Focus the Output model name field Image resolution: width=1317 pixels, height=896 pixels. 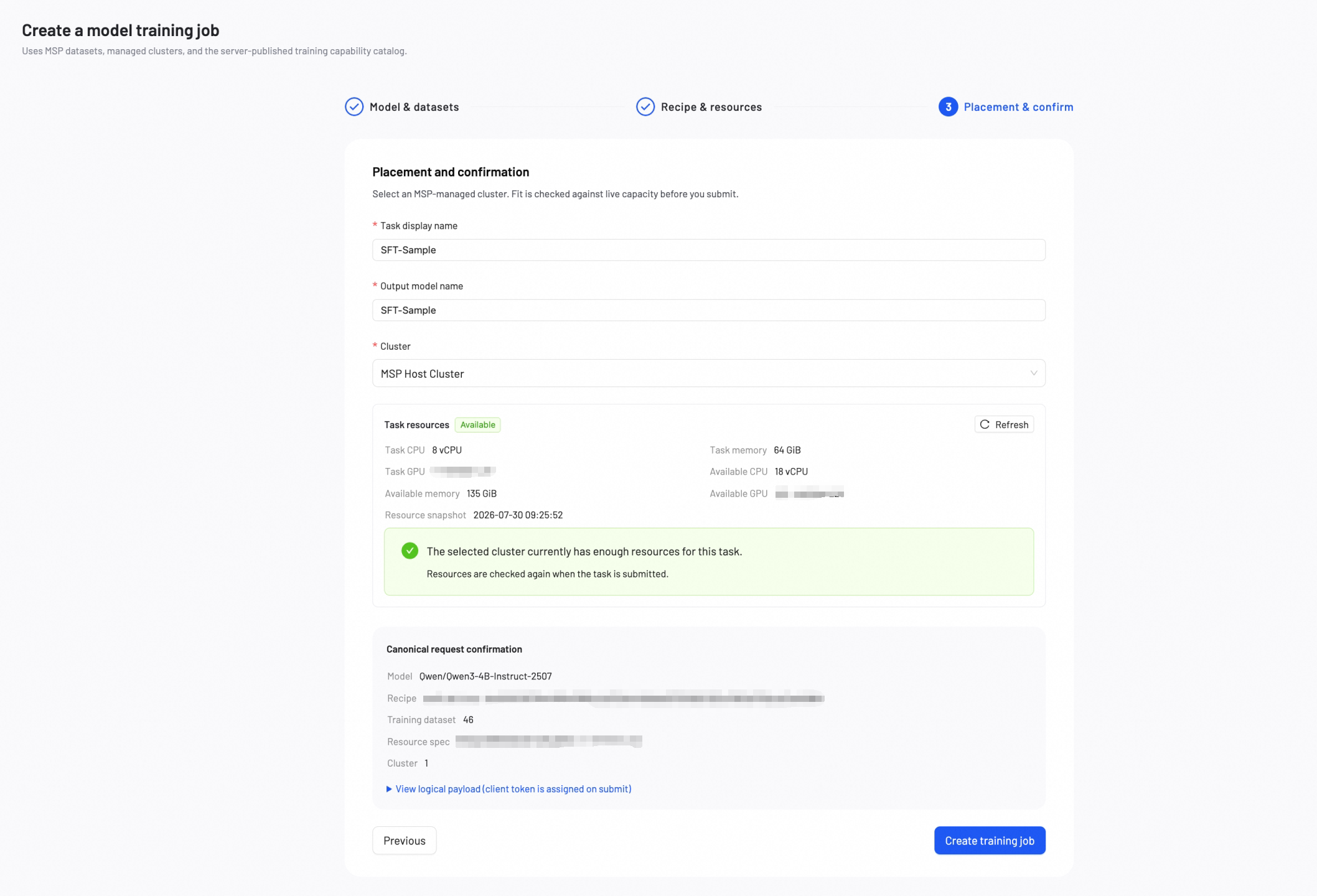pos(709,310)
